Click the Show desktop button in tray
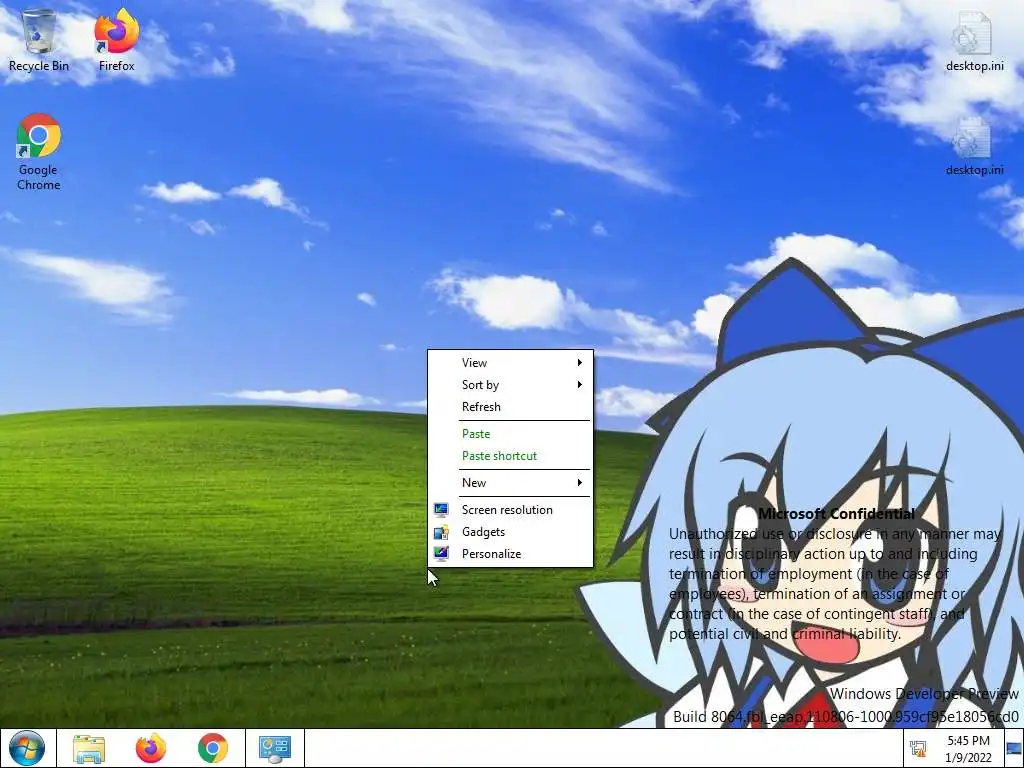This screenshot has height=768, width=1024. point(1014,748)
